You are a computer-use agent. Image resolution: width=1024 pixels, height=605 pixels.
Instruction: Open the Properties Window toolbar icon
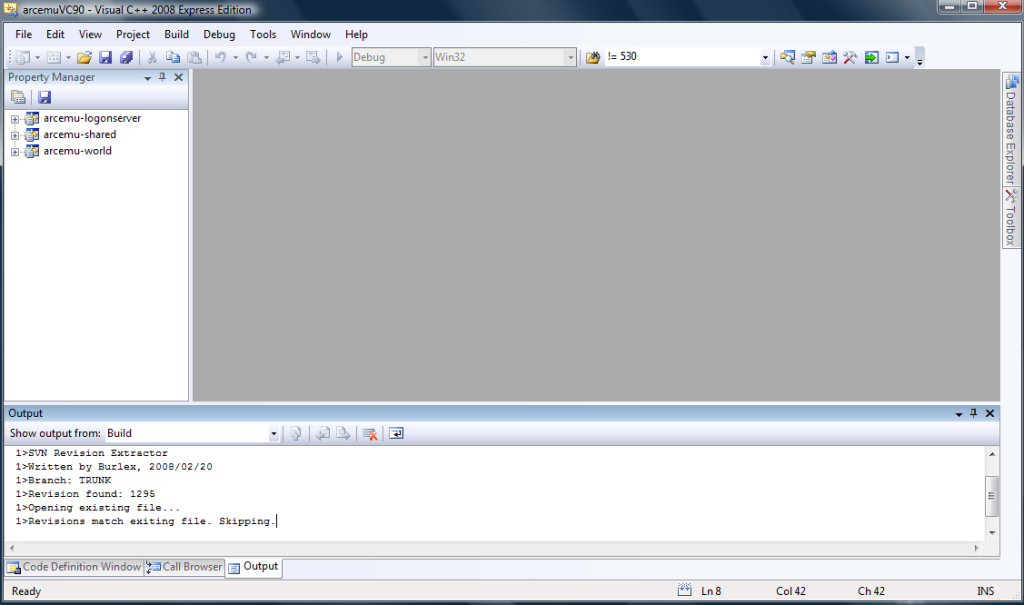[808, 57]
